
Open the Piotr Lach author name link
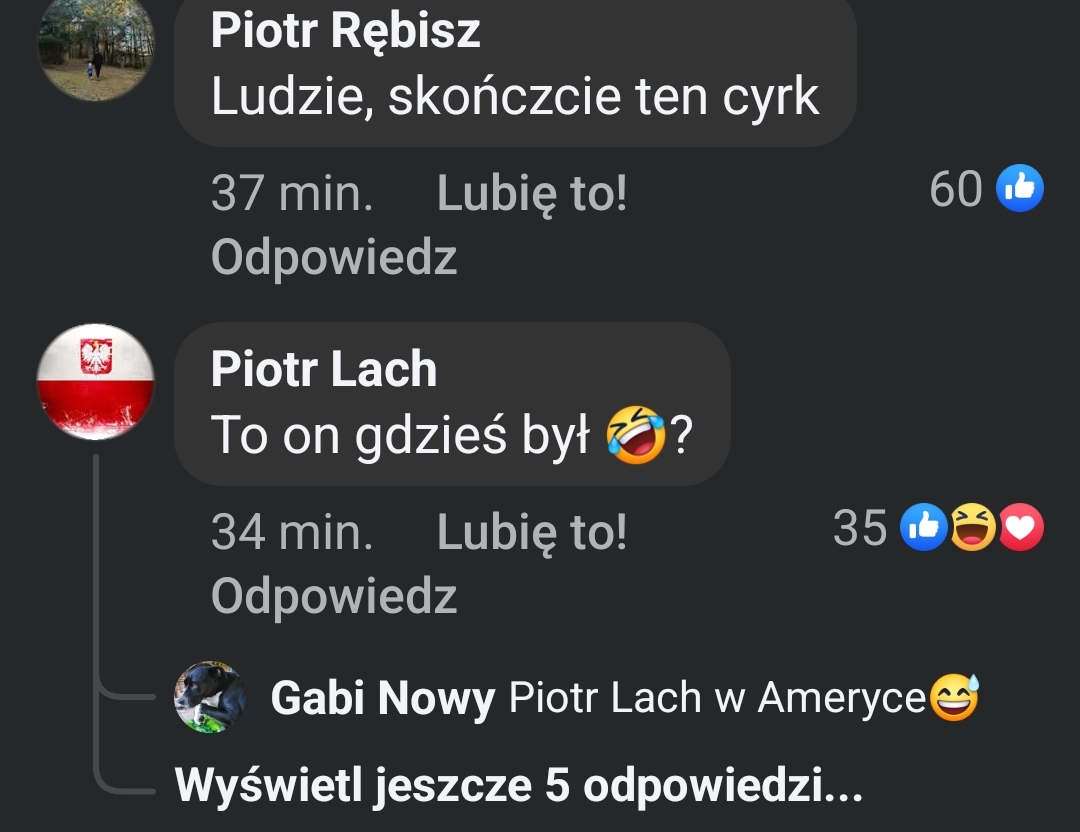pos(324,369)
